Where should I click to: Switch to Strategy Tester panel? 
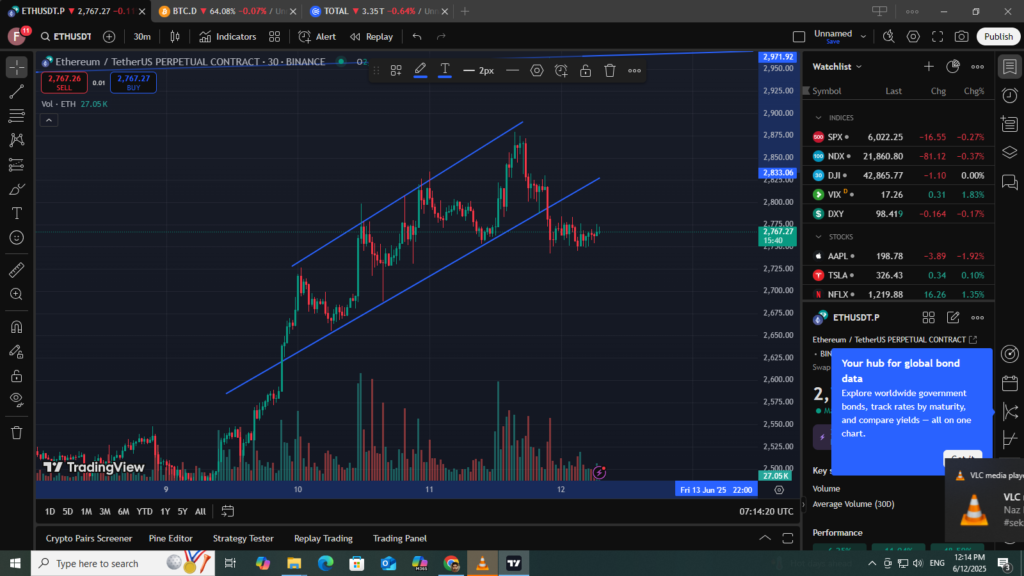point(243,538)
